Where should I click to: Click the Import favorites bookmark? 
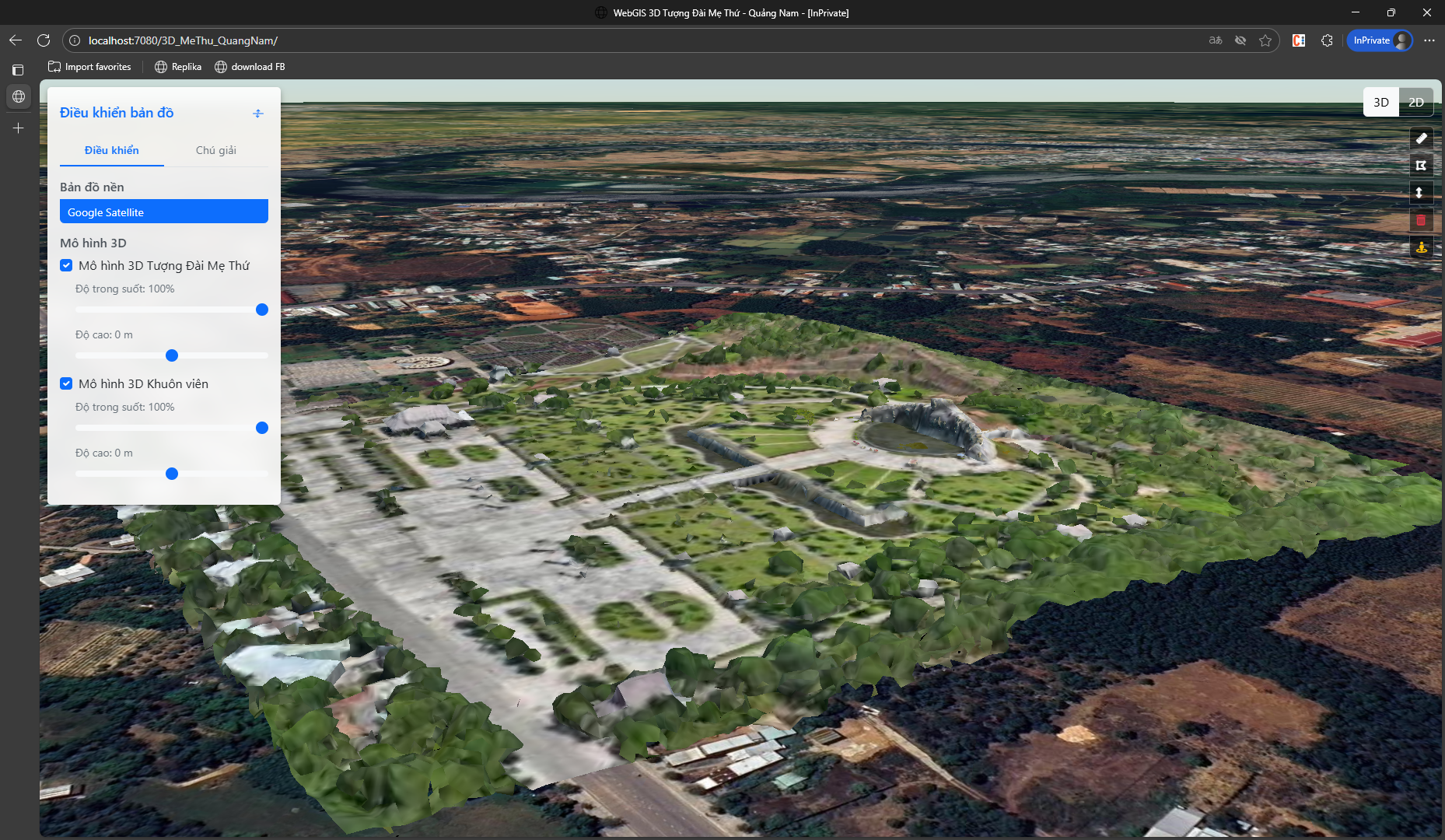pos(89,67)
